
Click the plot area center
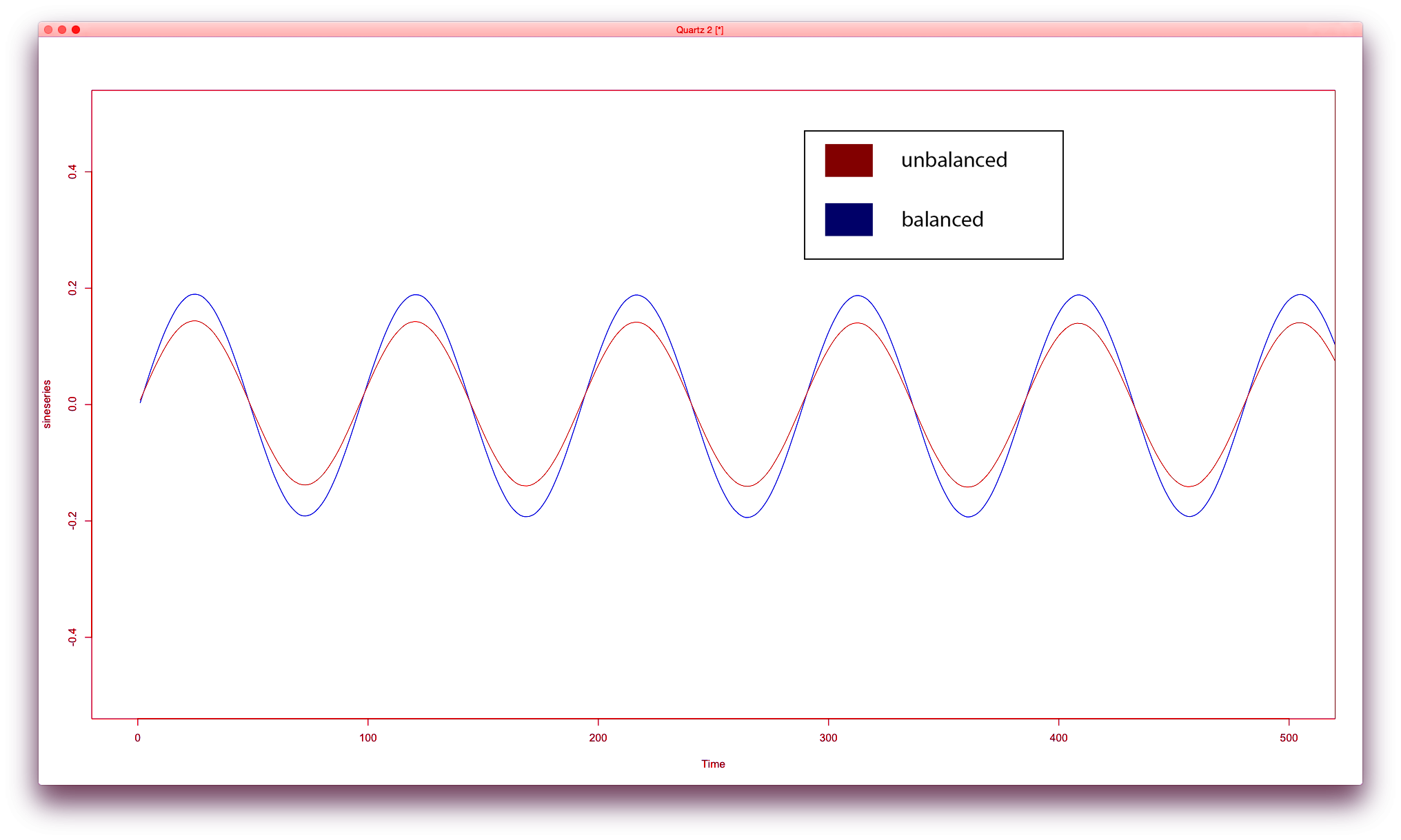coord(714,405)
